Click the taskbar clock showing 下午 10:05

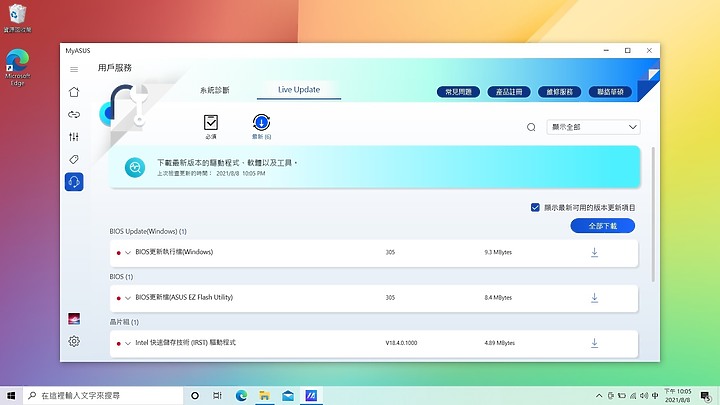(x=678, y=395)
